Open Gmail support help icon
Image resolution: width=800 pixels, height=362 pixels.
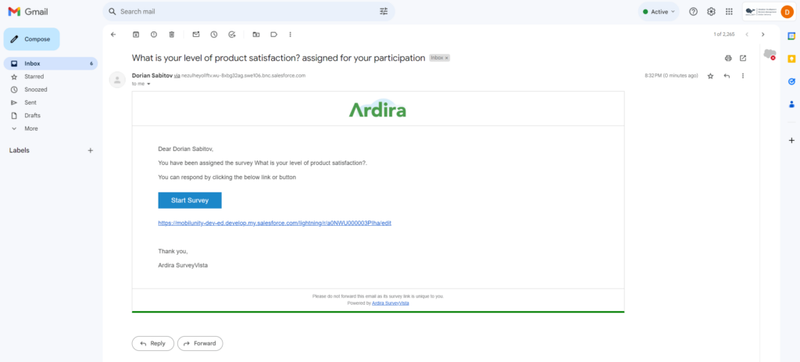(693, 12)
